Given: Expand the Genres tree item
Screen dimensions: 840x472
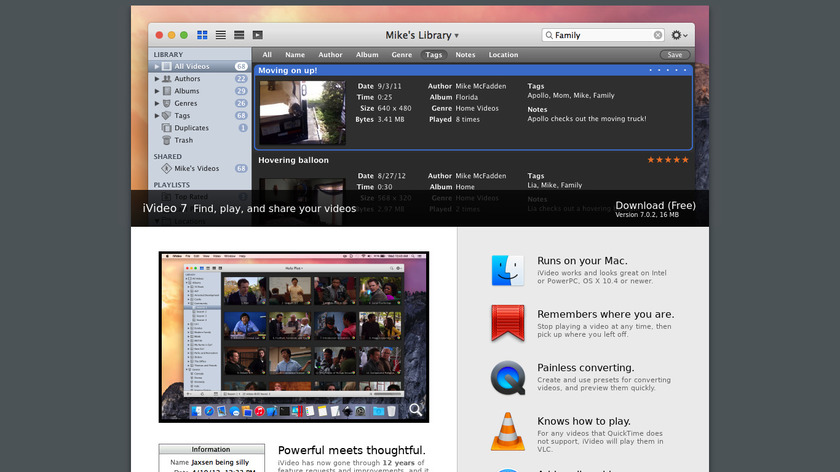Looking at the screenshot, I should pyautogui.click(x=157, y=103).
